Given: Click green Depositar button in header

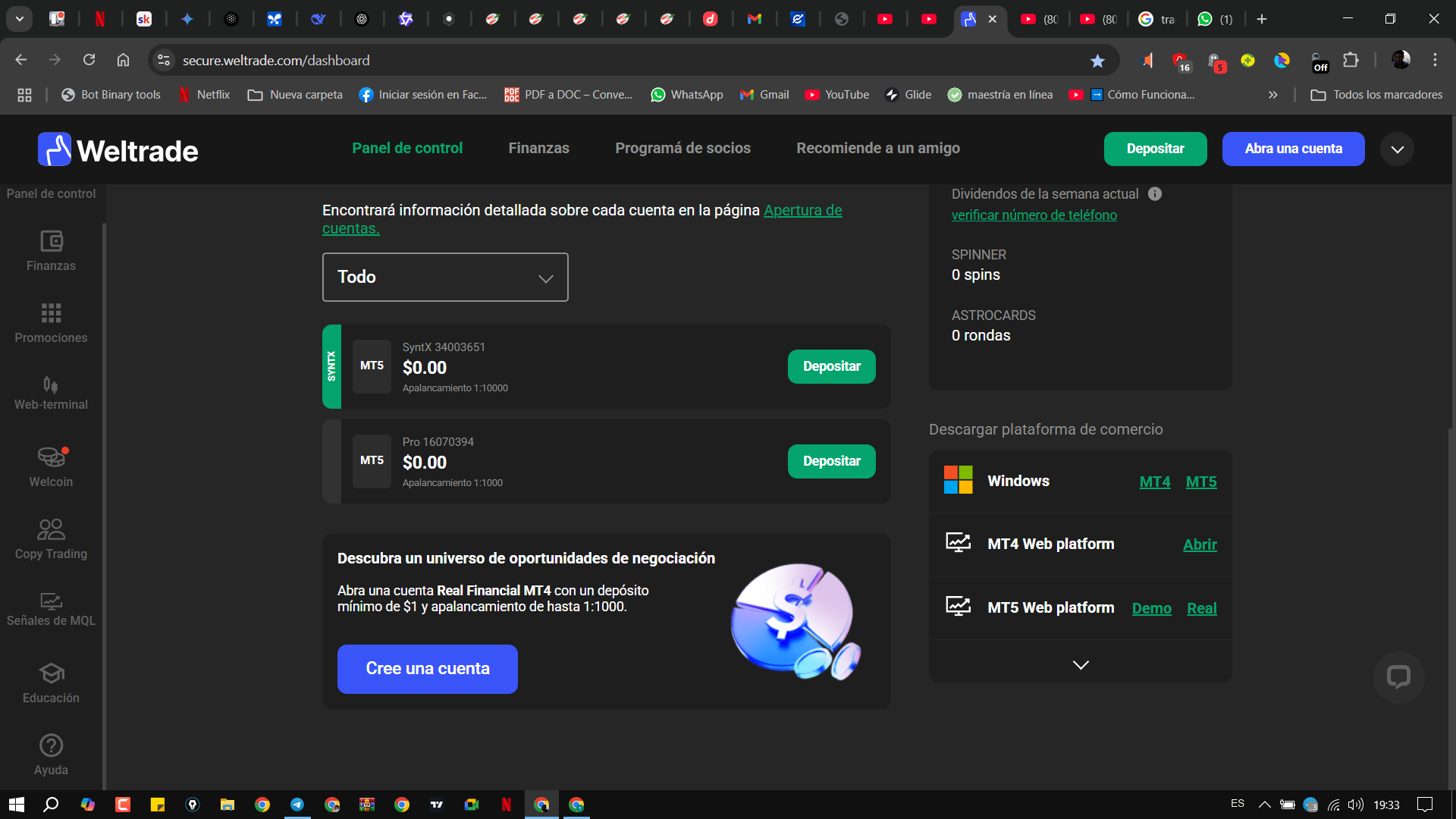Looking at the screenshot, I should 1155,149.
